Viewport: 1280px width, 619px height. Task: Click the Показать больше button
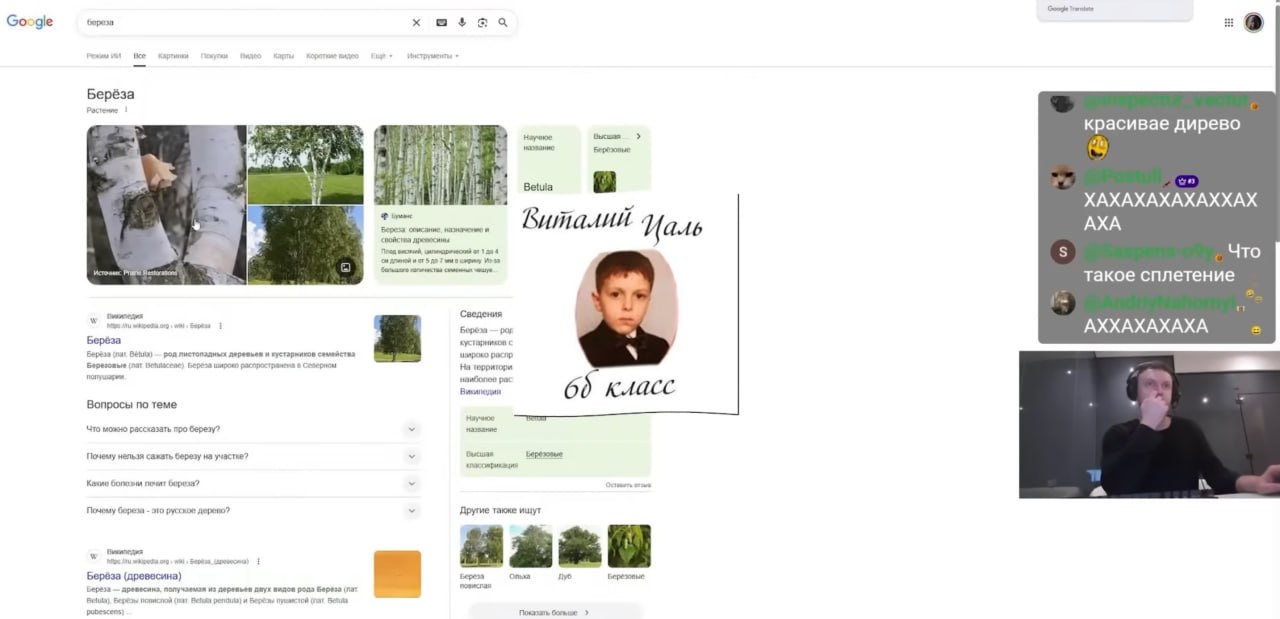point(555,612)
